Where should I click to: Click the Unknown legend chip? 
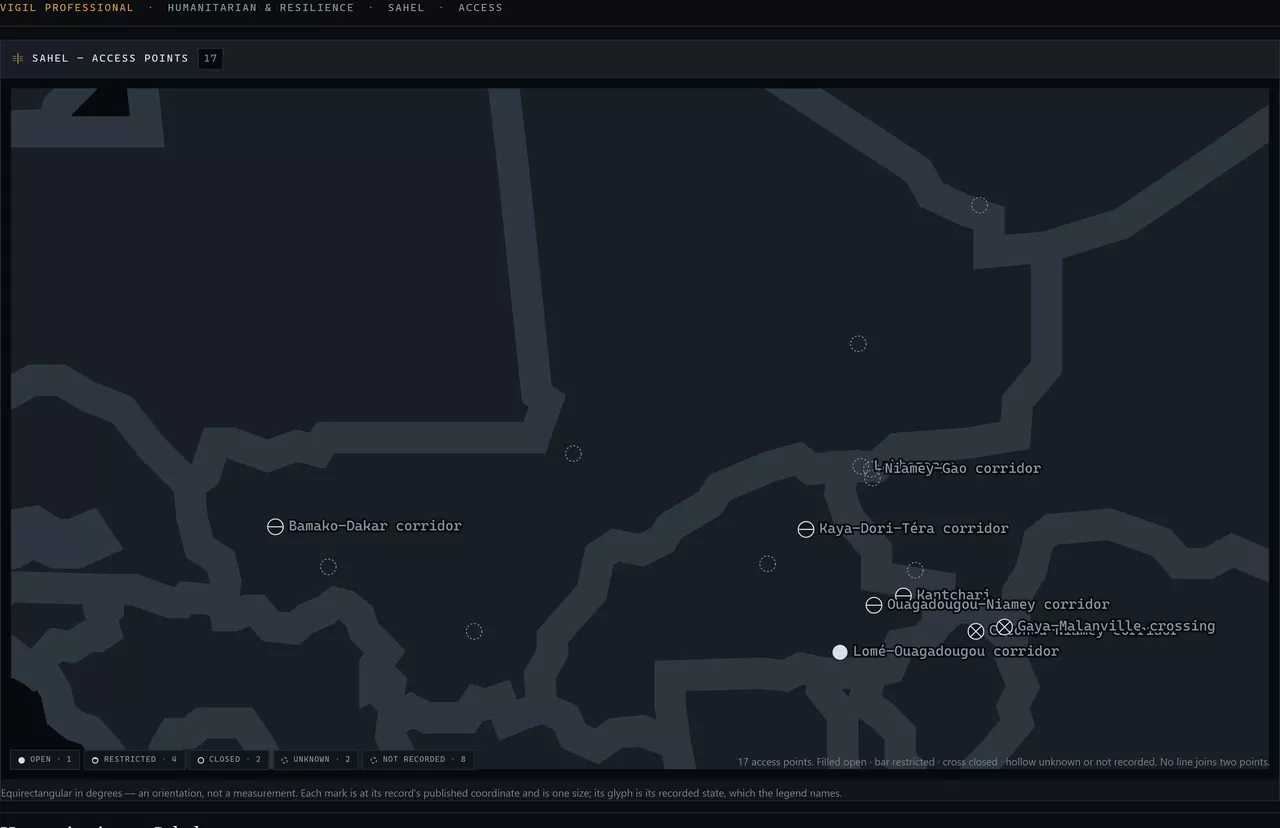[x=316, y=760]
